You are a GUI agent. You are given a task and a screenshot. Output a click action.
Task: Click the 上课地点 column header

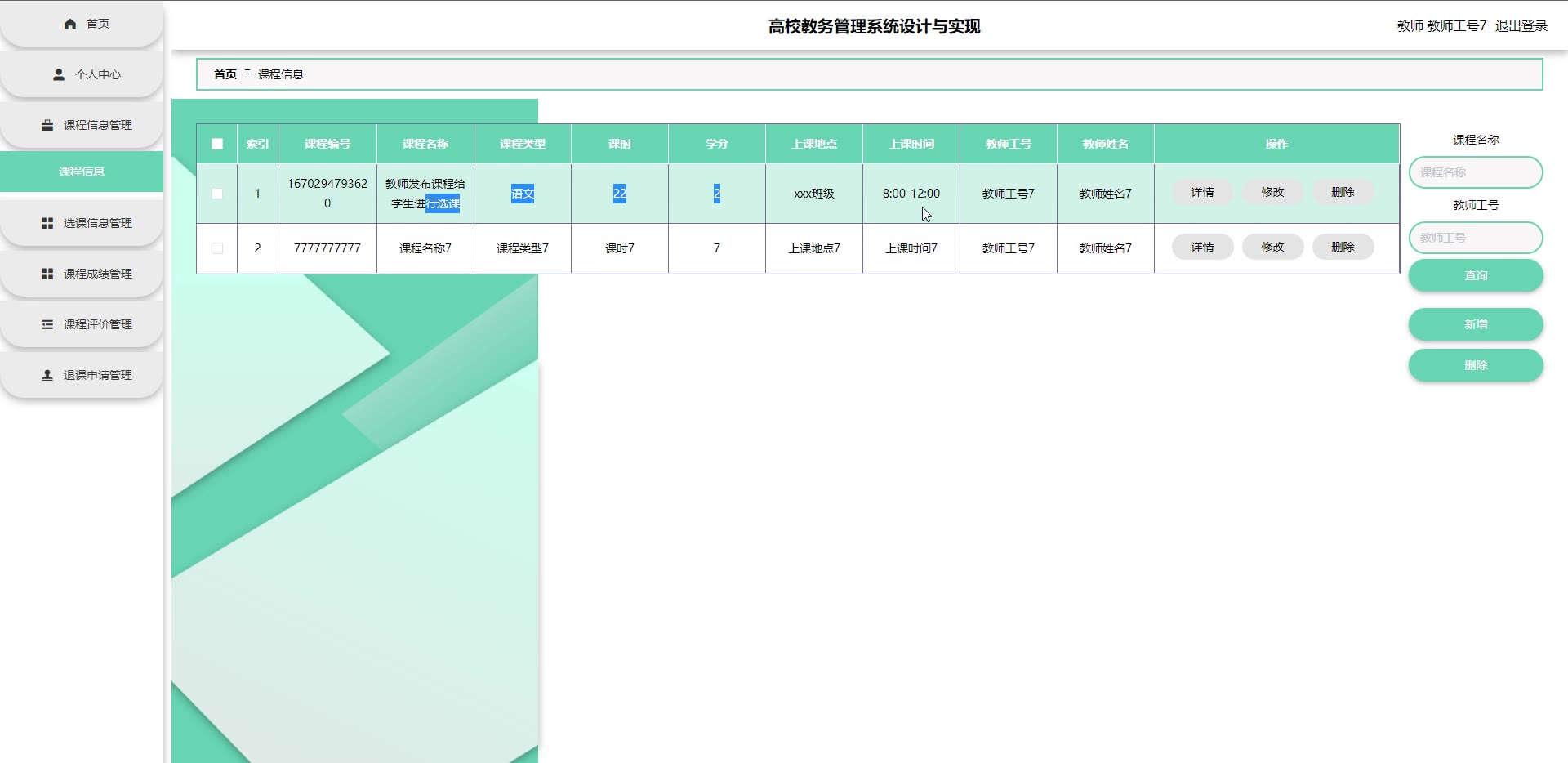point(814,144)
